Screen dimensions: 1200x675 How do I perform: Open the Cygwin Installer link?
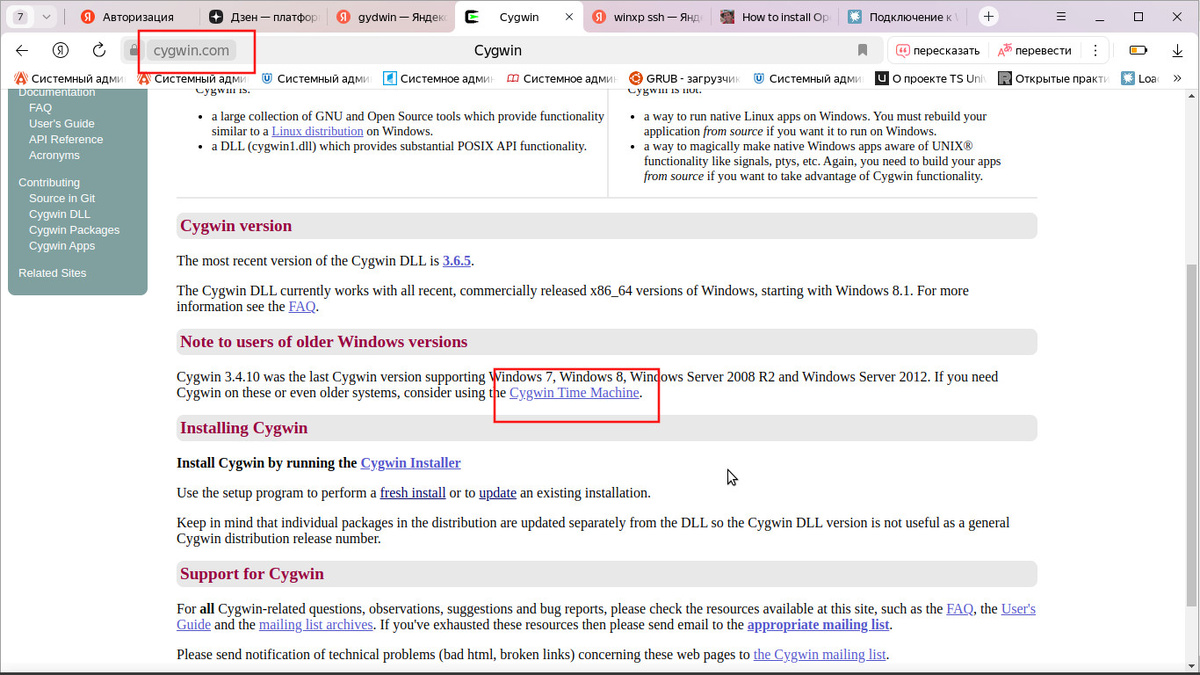pyautogui.click(x=411, y=463)
